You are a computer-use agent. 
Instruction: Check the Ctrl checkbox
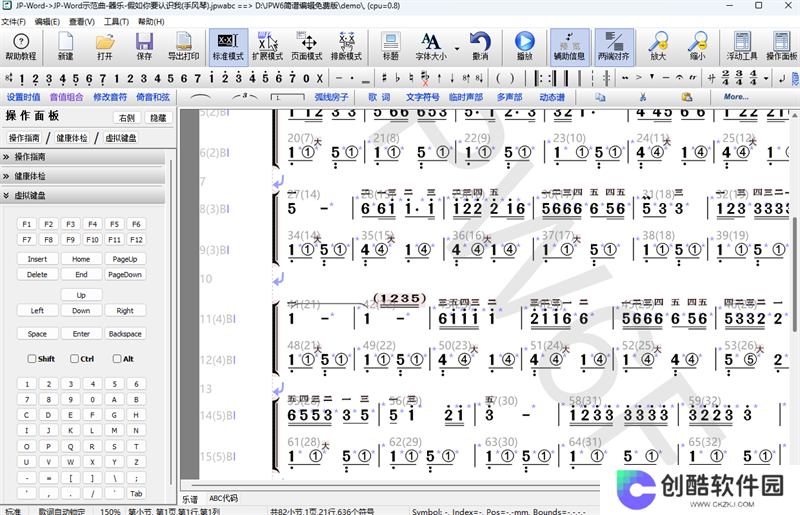[74, 358]
